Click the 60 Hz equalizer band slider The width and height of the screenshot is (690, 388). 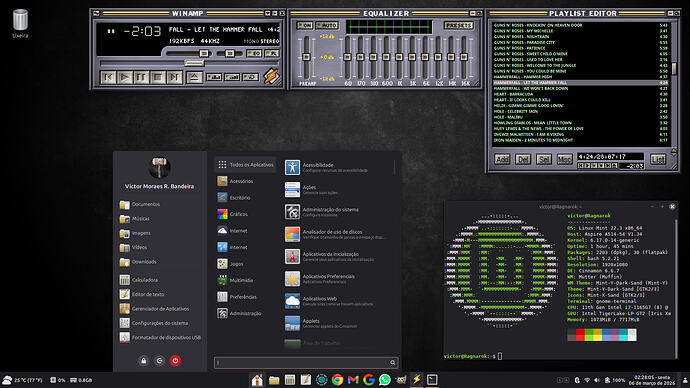(348, 57)
